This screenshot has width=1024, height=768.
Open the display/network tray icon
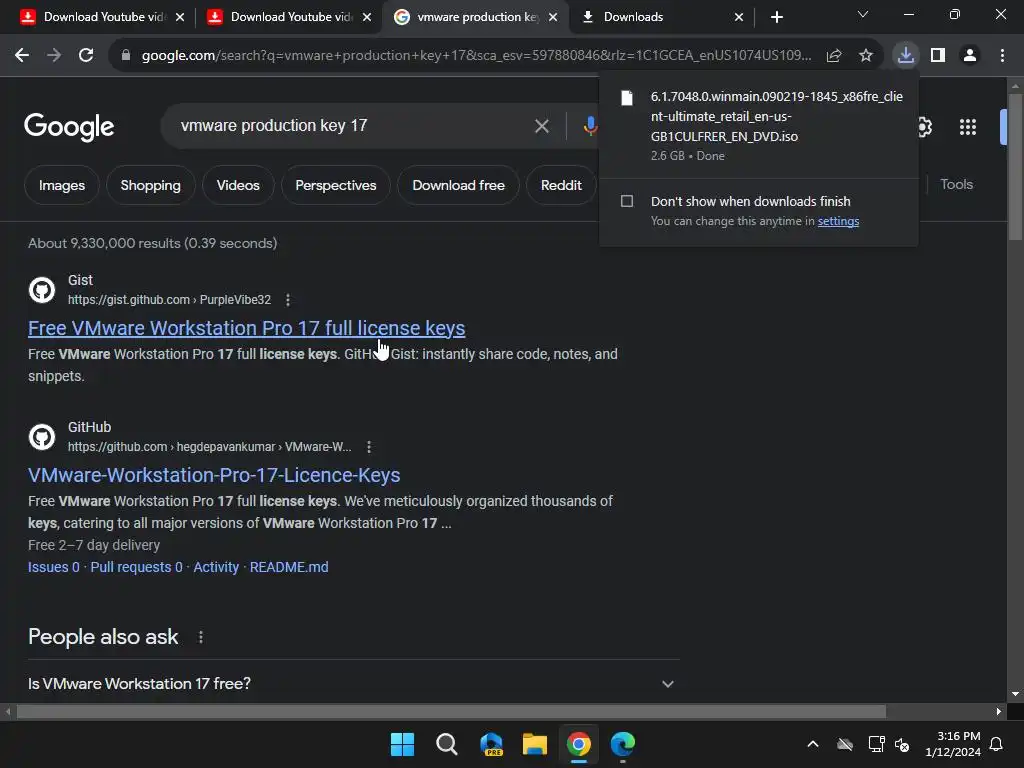[876, 744]
